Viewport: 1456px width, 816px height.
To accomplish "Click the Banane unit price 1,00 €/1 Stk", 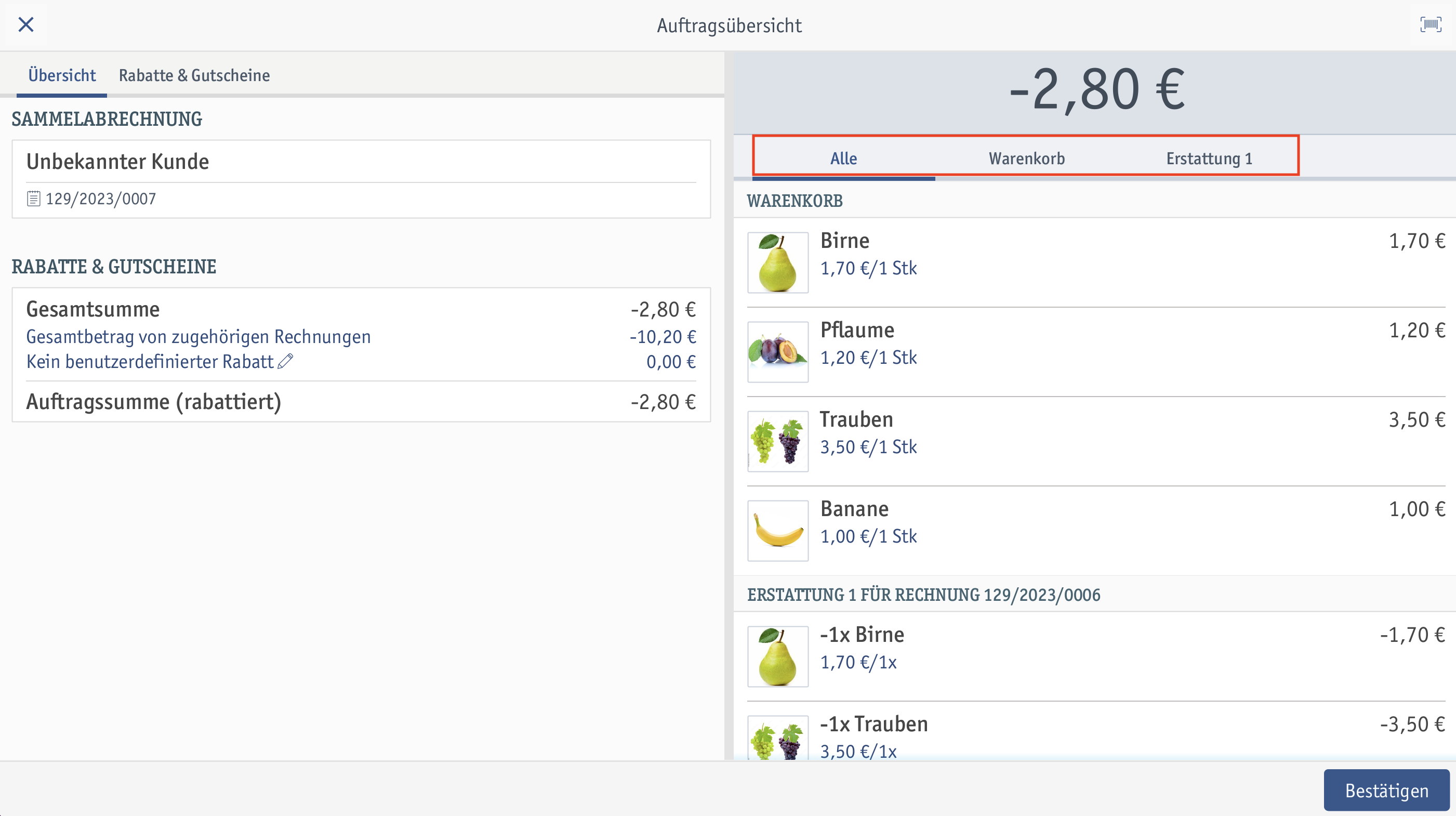I will click(868, 536).
